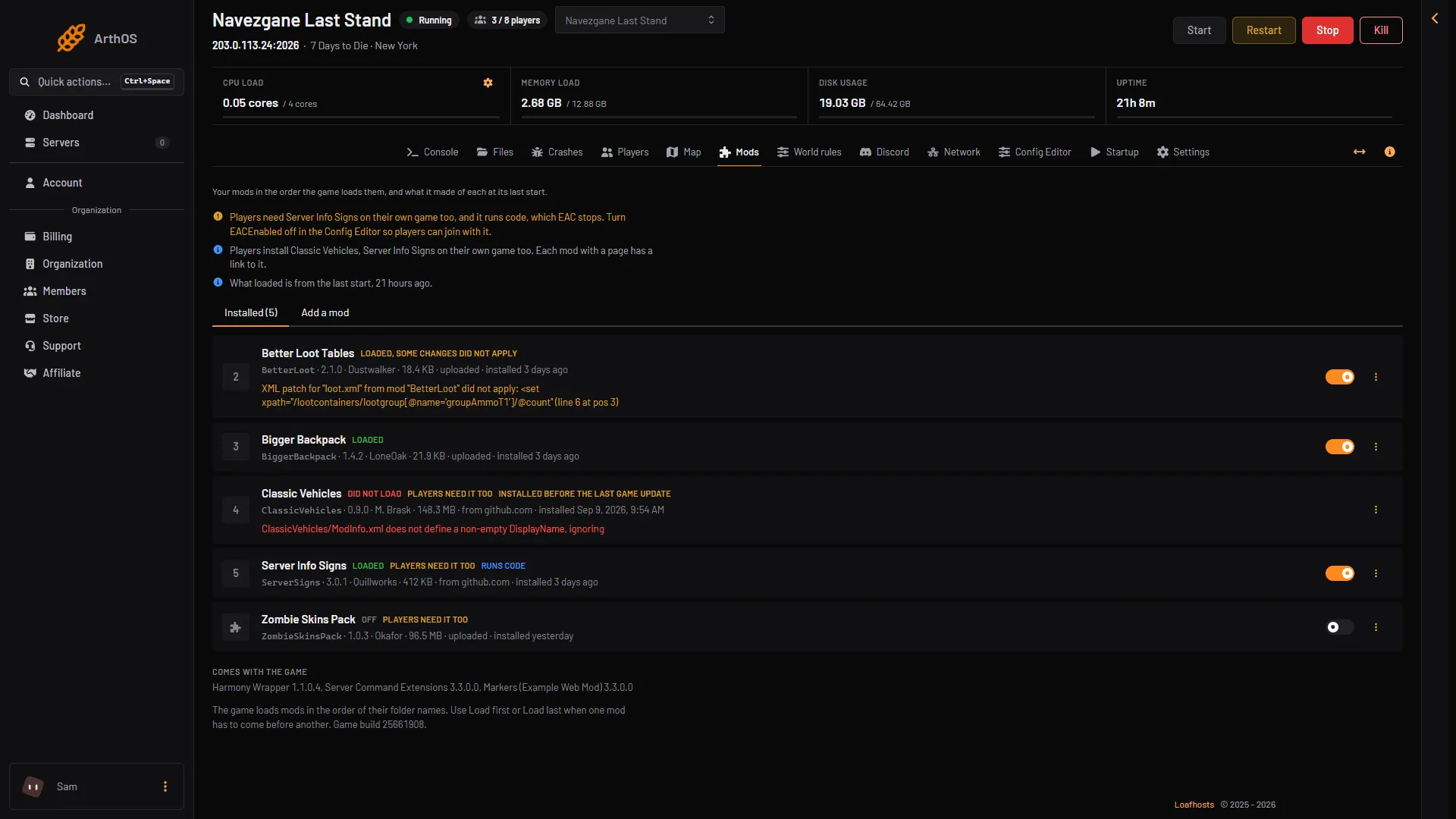Enable Zombie Skins Pack mod toggle
This screenshot has width=1456, height=819.
pyautogui.click(x=1339, y=627)
